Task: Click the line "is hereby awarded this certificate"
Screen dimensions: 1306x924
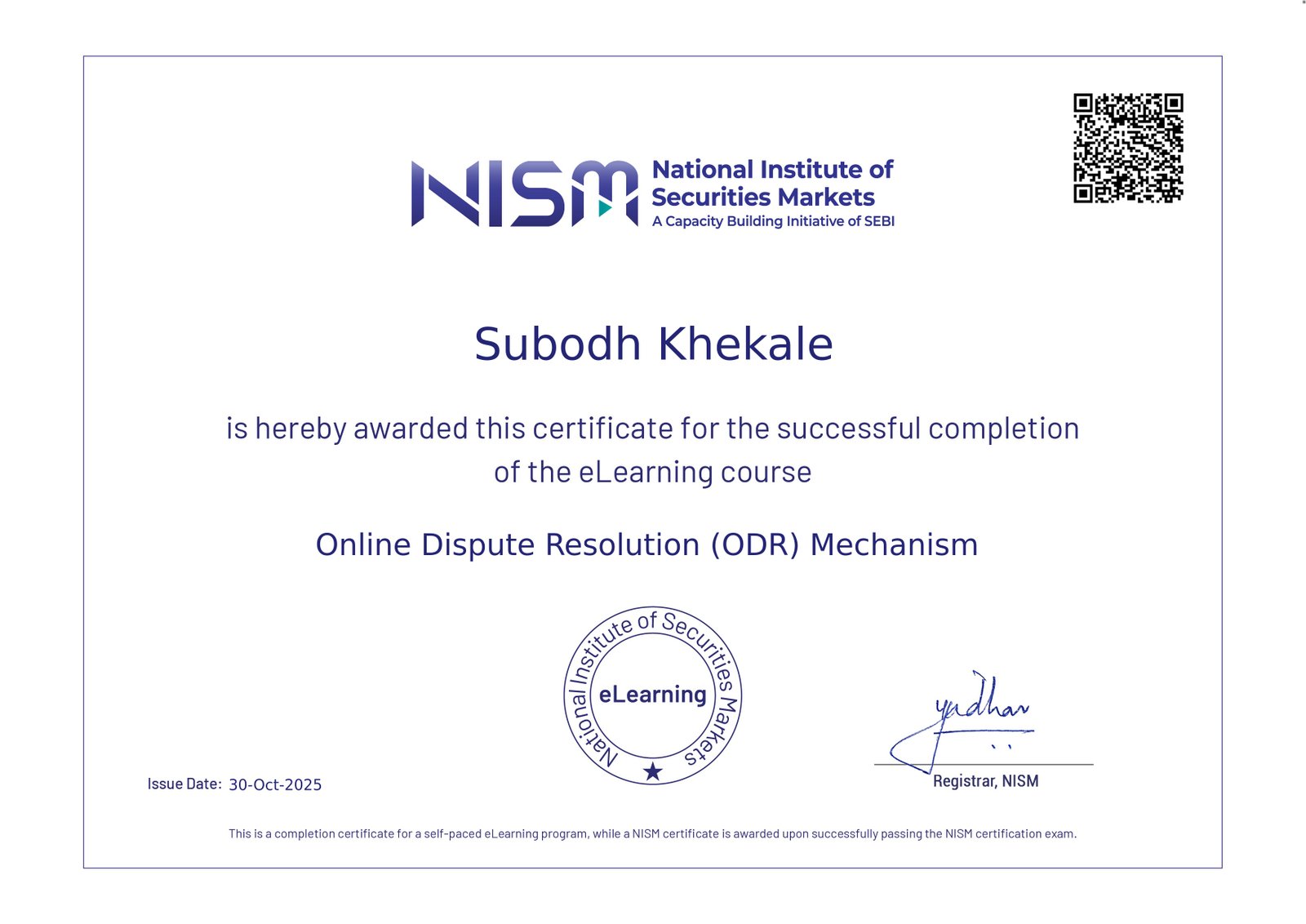Action: (x=653, y=429)
